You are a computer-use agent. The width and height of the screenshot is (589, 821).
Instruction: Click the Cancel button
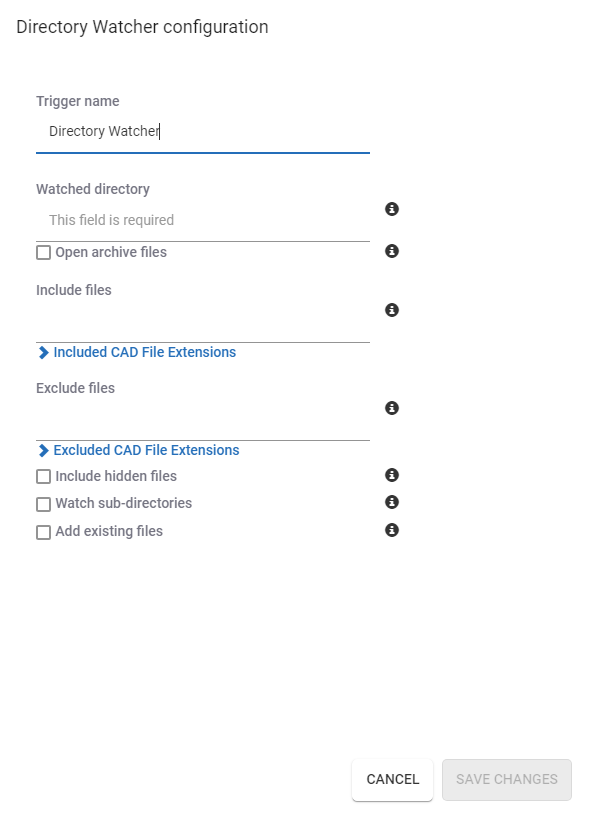pos(393,780)
